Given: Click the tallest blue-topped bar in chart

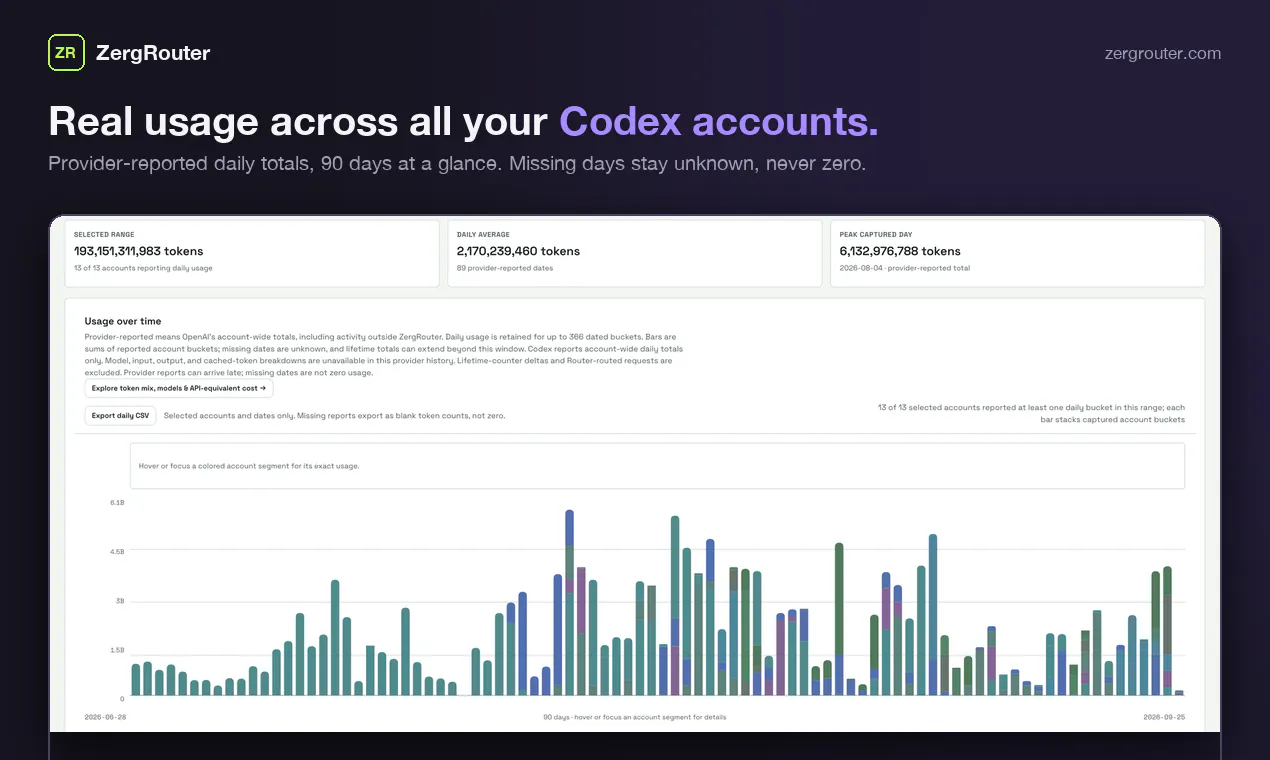Looking at the screenshot, I should [569, 603].
